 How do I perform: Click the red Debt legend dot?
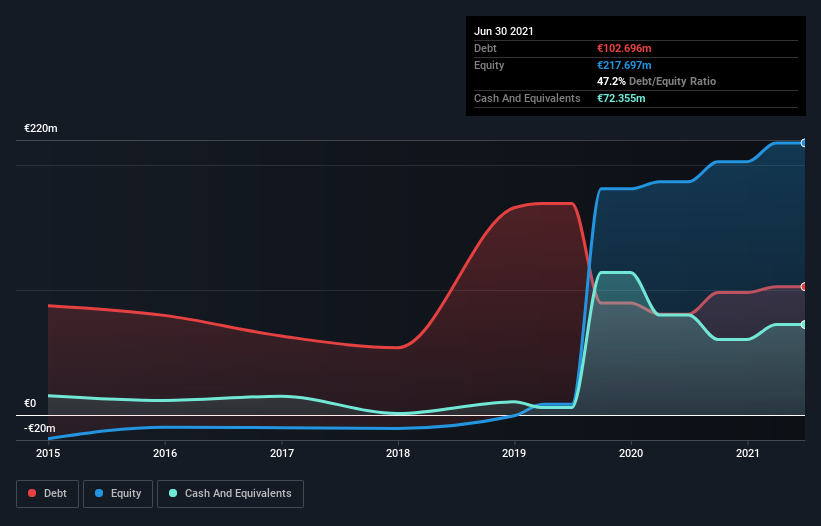tap(32, 493)
